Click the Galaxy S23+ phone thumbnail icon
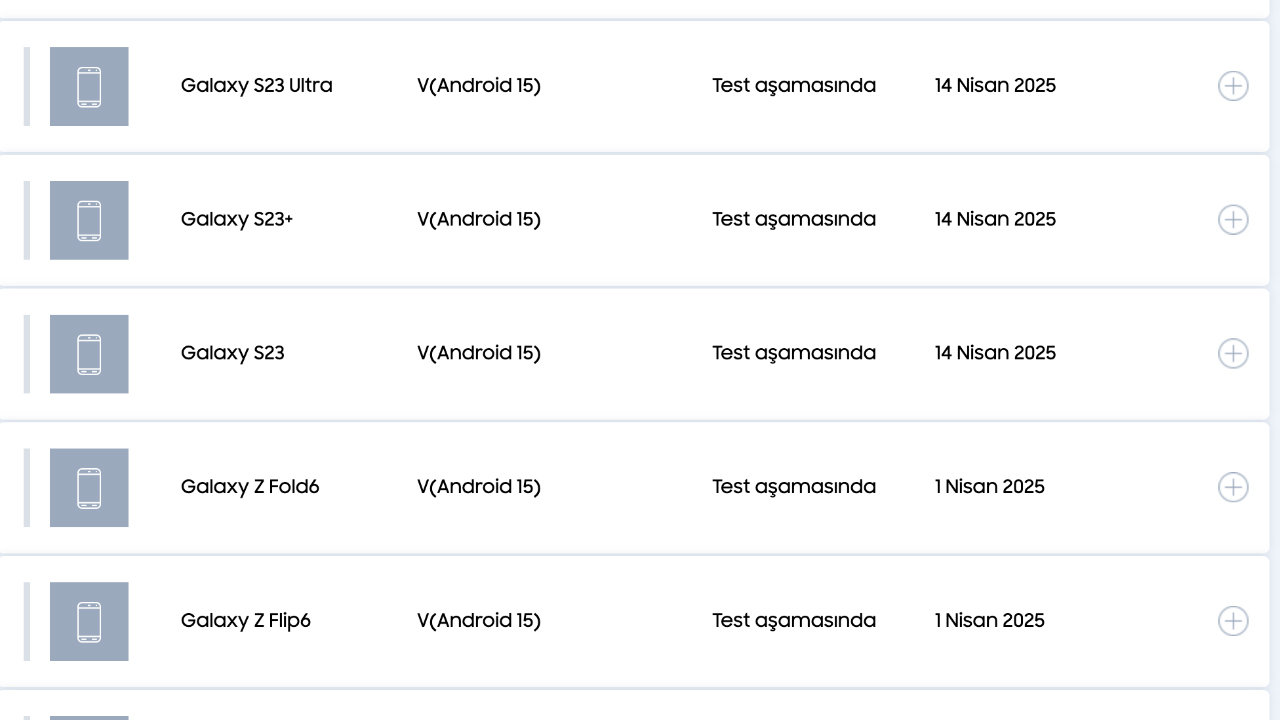Viewport: 1280px width, 720px height. tap(89, 220)
